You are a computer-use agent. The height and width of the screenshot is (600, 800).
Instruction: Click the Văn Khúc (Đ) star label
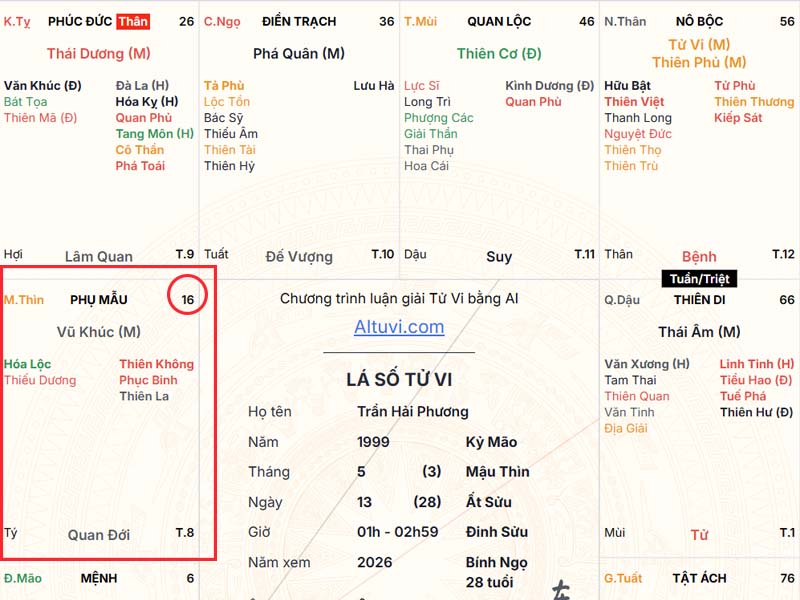point(42,85)
